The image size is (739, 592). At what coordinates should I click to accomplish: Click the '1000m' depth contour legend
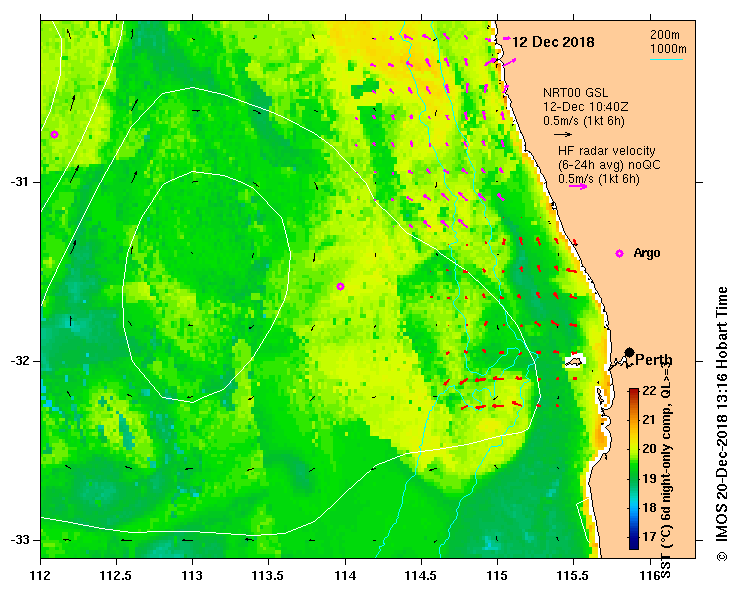coord(668,49)
